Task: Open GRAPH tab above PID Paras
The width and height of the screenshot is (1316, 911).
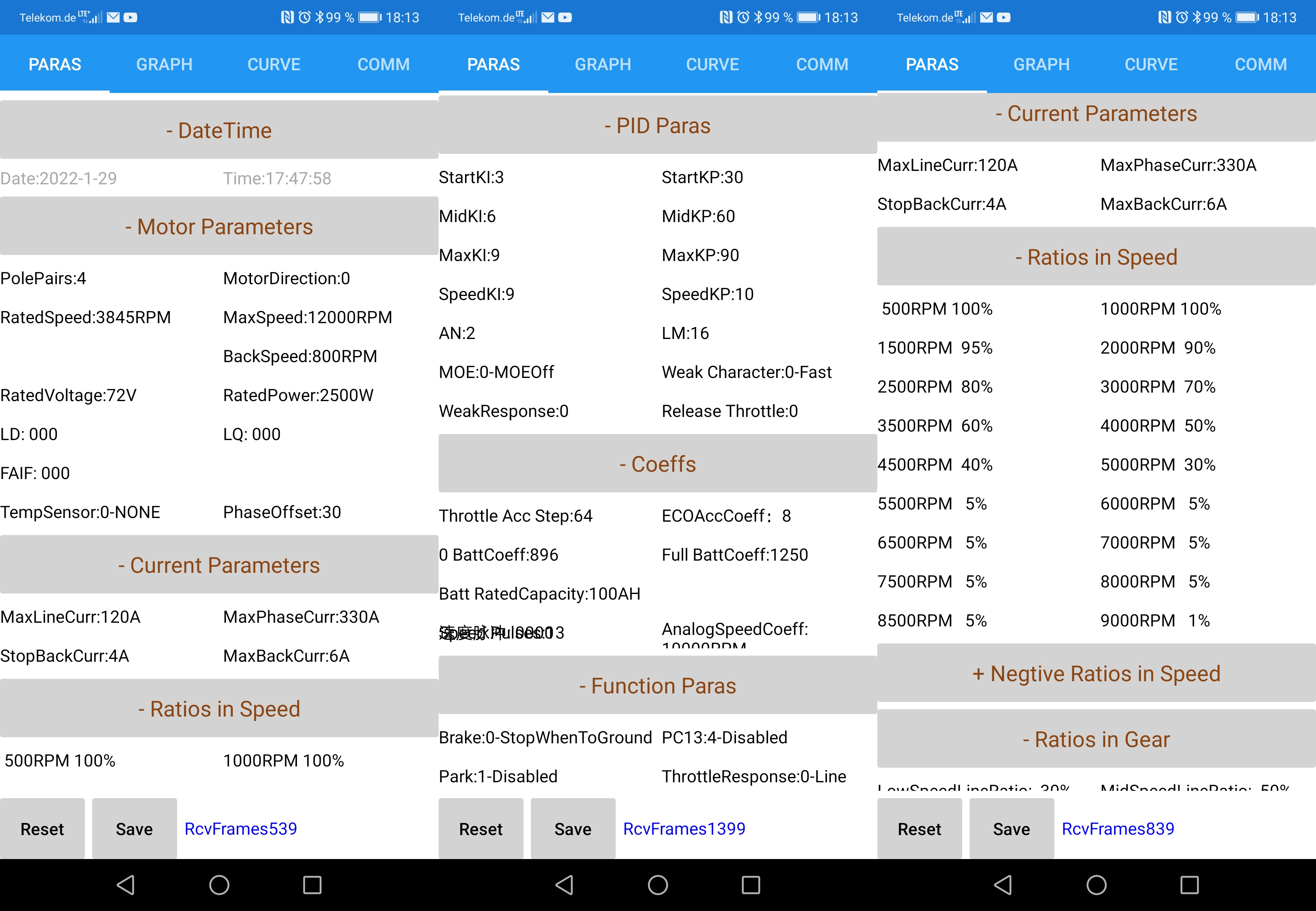Action: click(603, 65)
